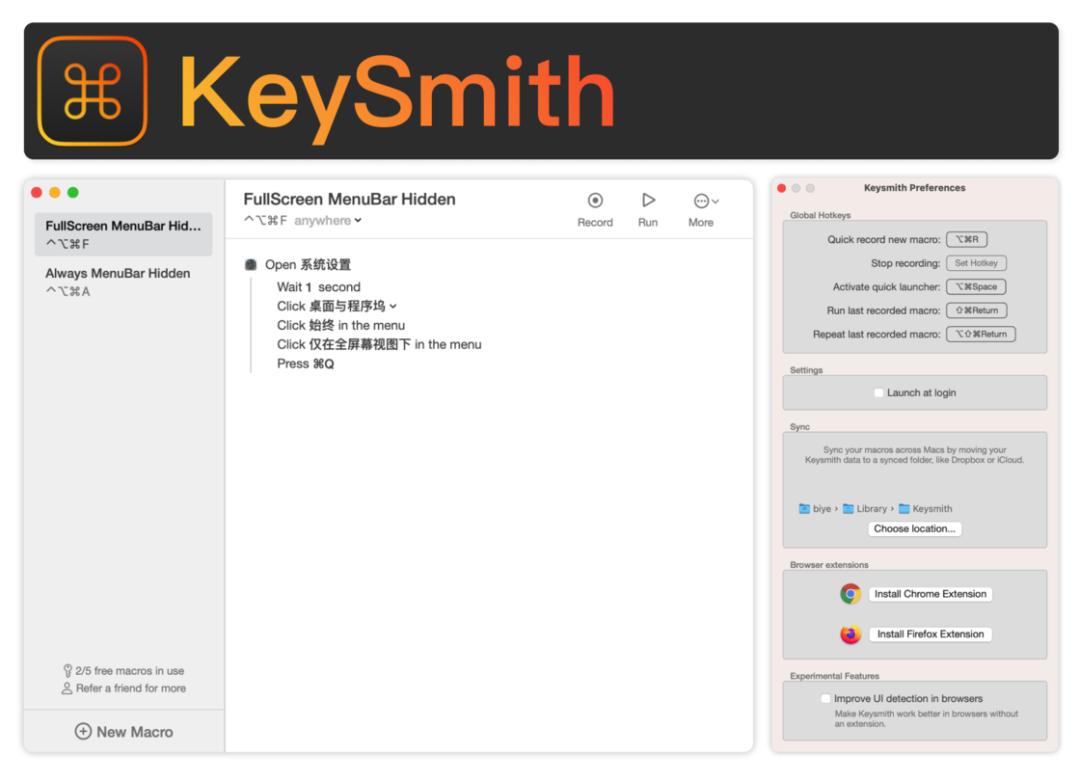Minimize the main Keysmith macro window
This screenshot has width=1080, height=782.
coord(55,193)
